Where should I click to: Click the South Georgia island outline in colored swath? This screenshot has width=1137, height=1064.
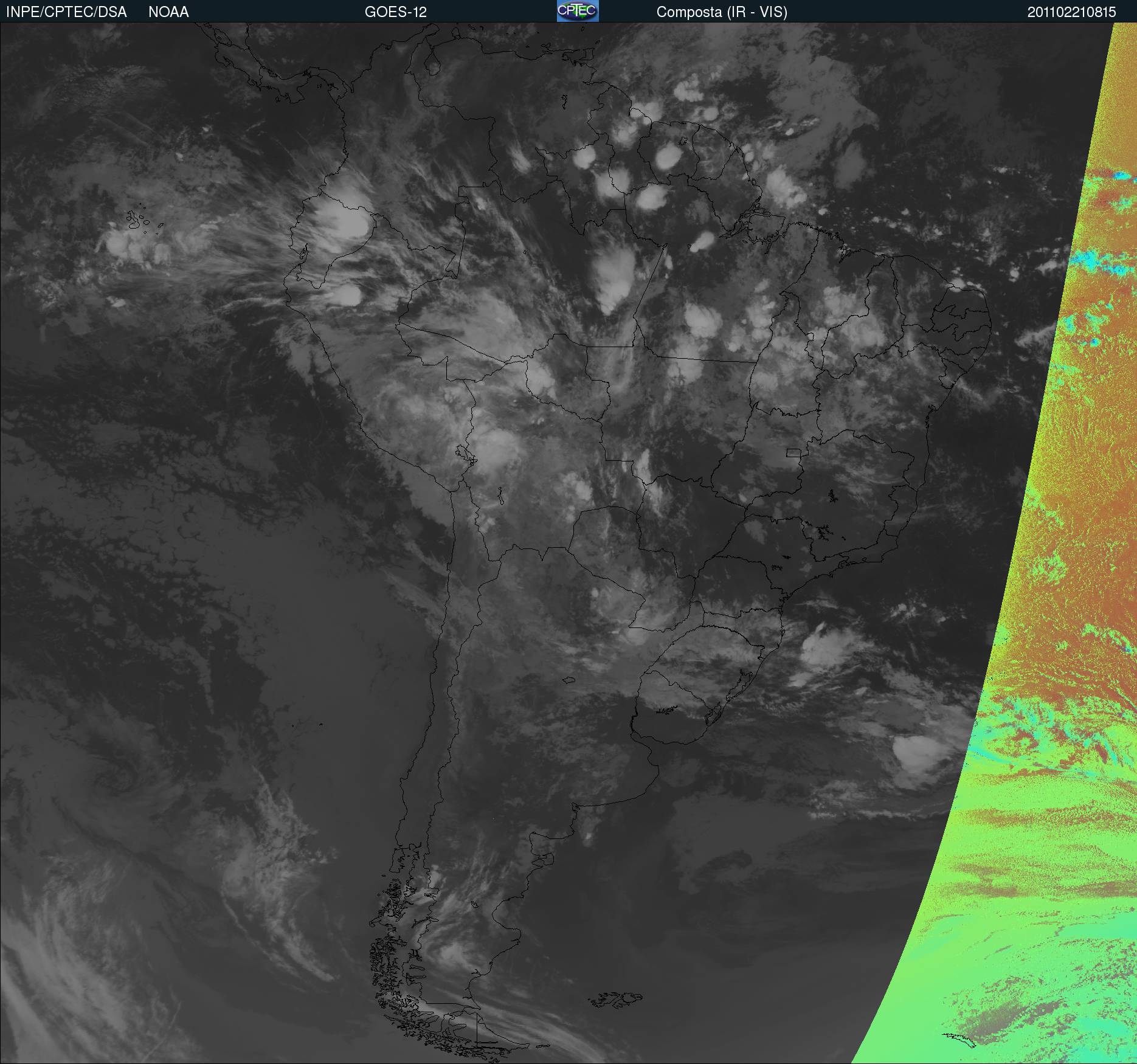point(959,1040)
